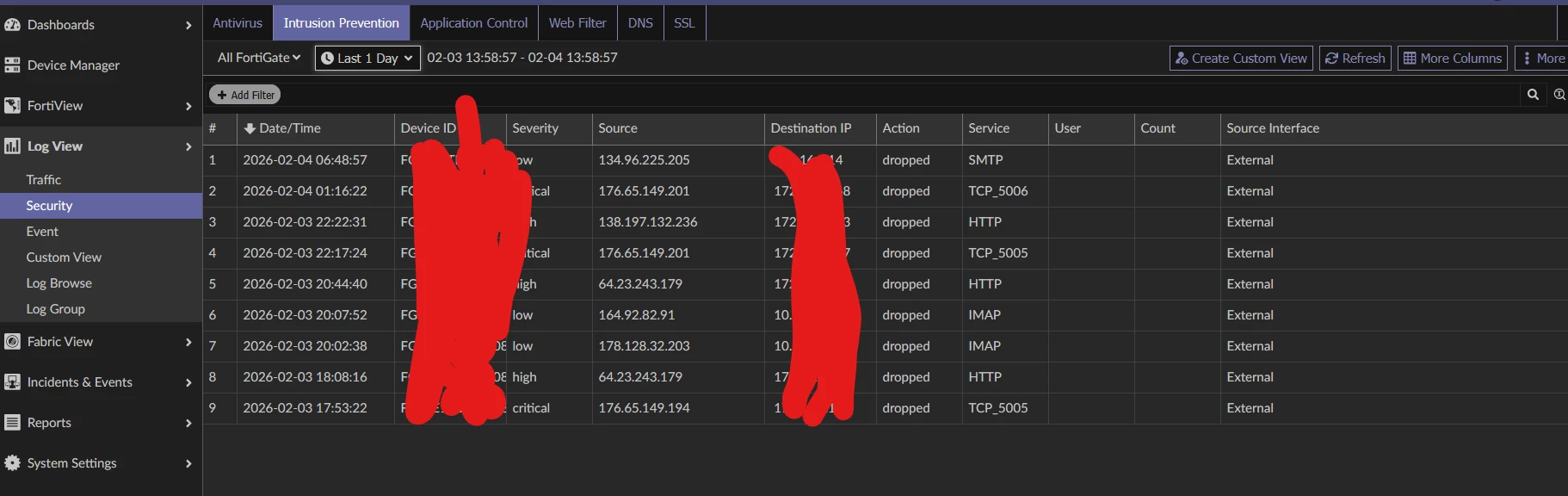Click the Source Interface column header
This screenshot has height=496, width=1568.
[1273, 128]
